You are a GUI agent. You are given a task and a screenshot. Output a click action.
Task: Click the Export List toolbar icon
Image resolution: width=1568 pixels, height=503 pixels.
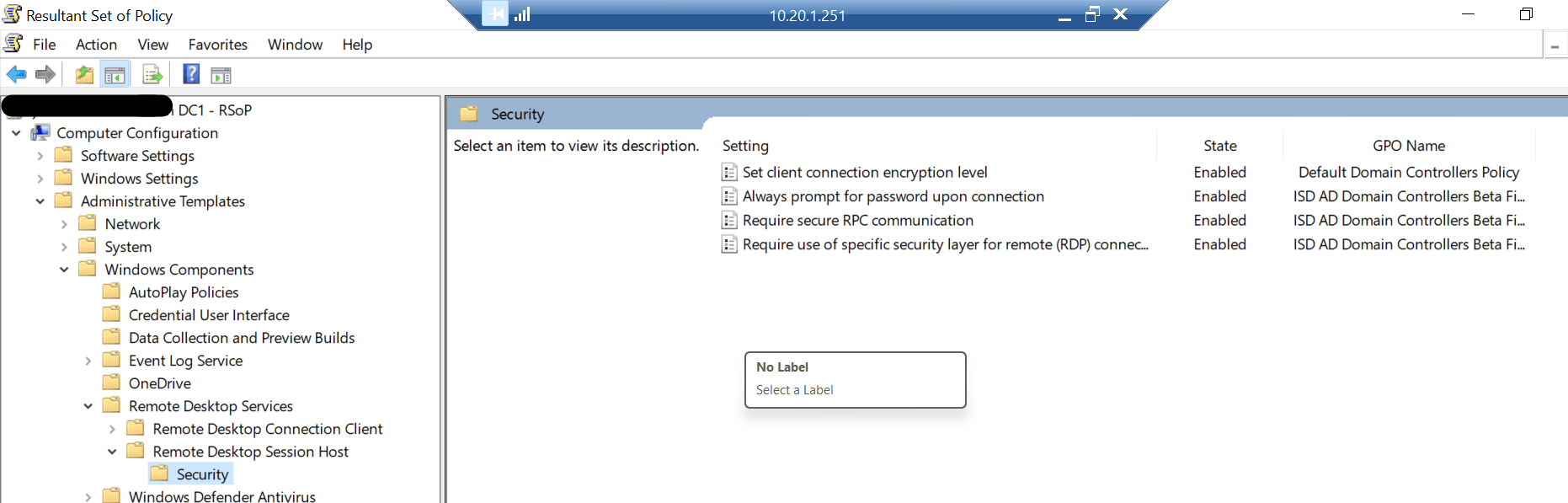[x=152, y=75]
